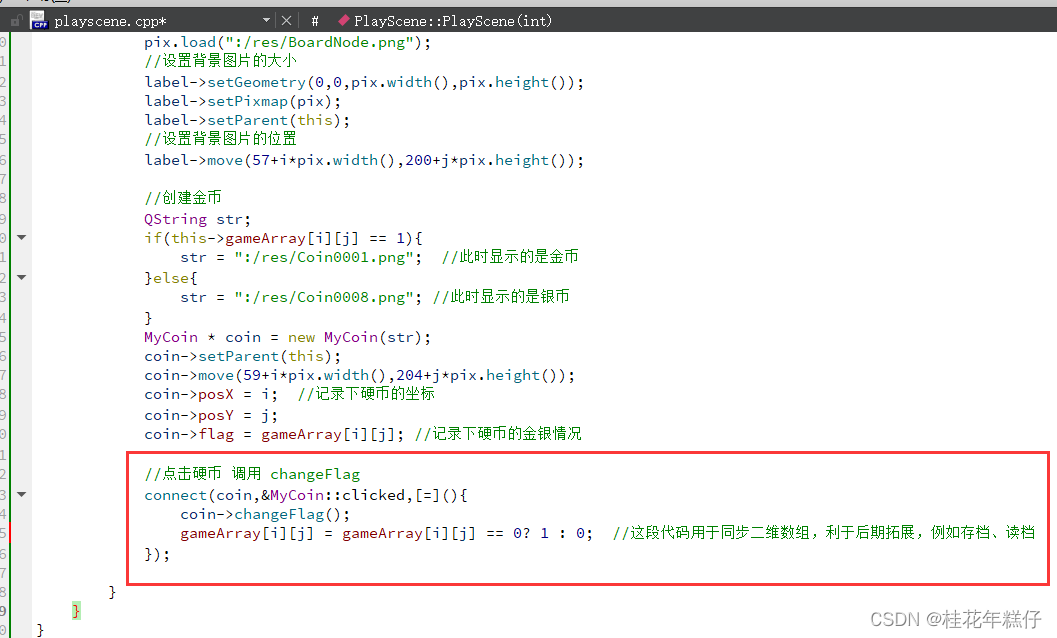1057x638 pixels.
Task: Click the comment about 同步二维数组
Action: (x=824, y=533)
